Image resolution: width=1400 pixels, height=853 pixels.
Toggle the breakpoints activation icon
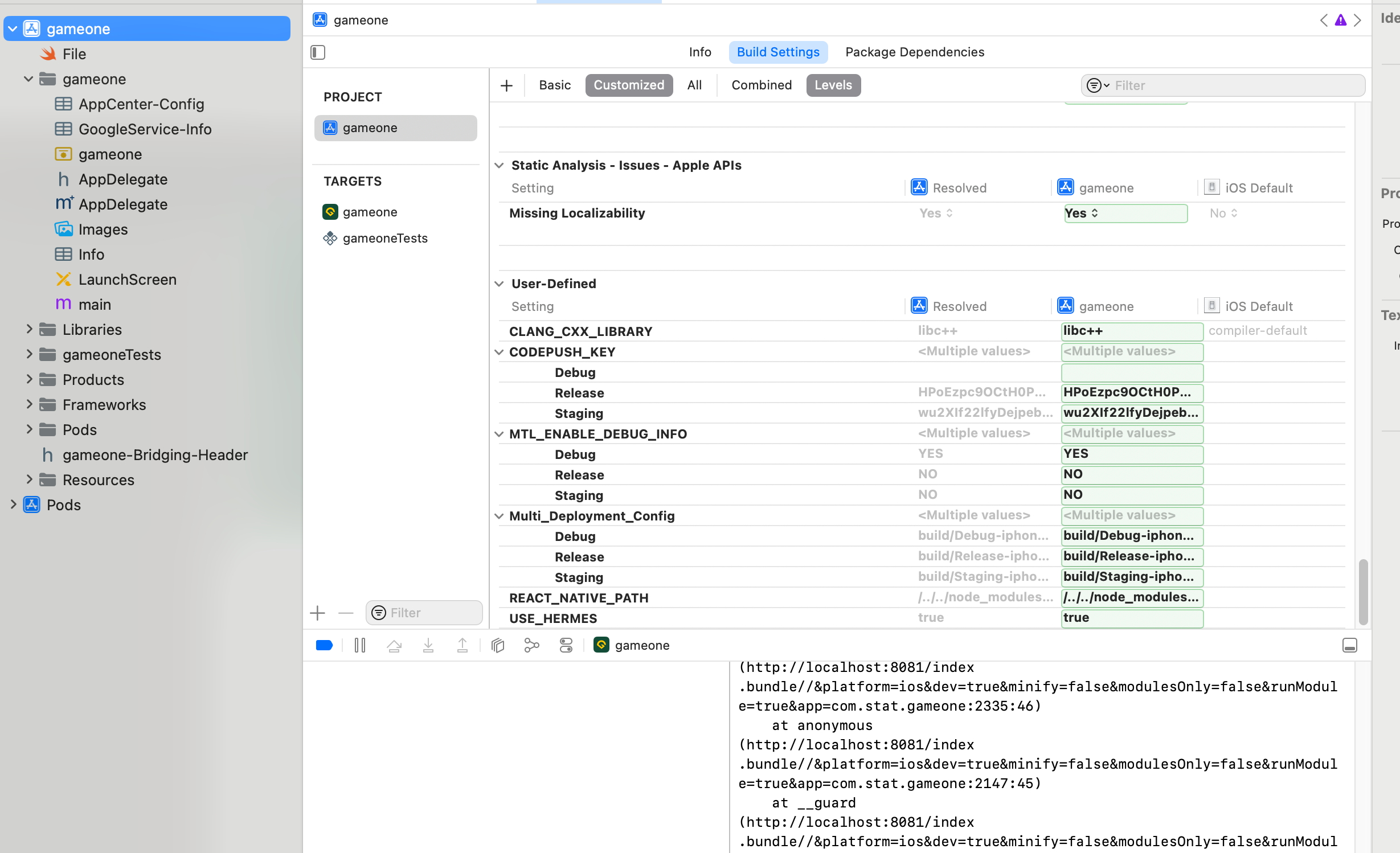click(x=324, y=645)
